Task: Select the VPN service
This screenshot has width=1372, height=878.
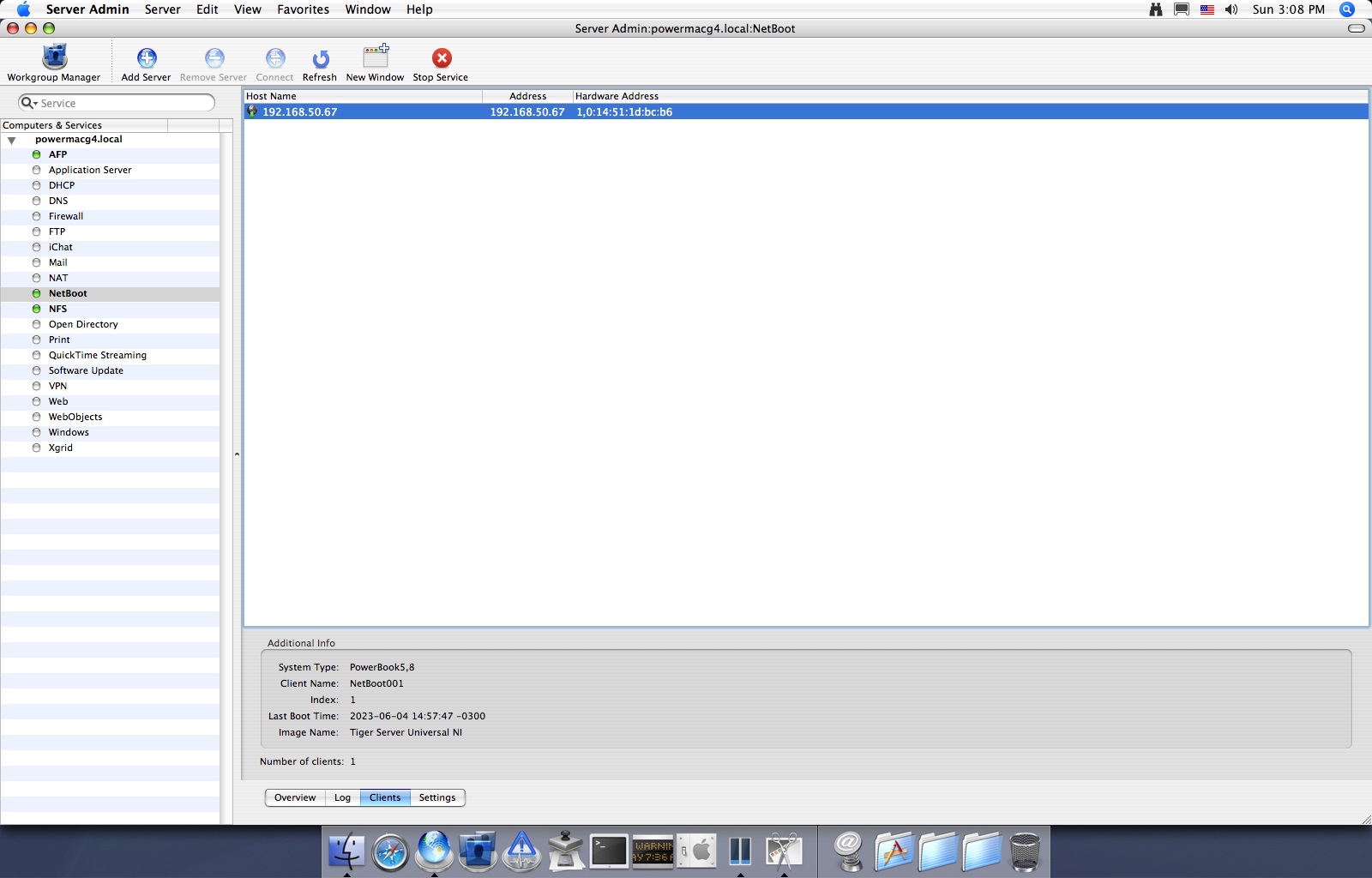Action: coord(110,386)
